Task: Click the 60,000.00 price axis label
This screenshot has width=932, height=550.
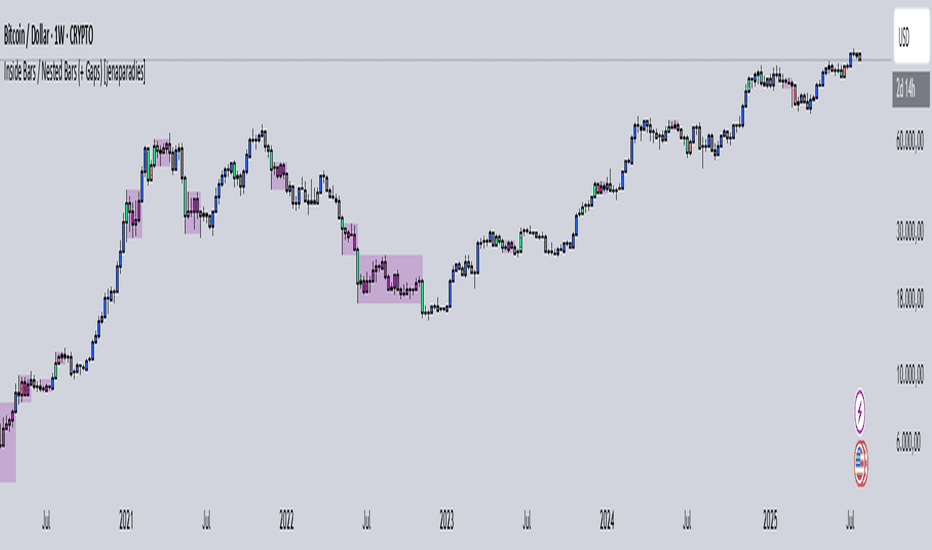Action: 909,141
